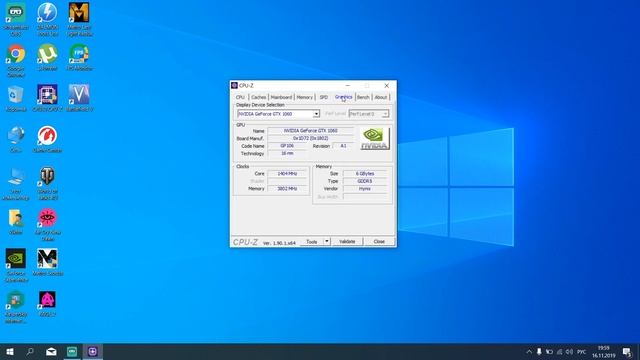Click the Memory clock 3802 MHz value
Image resolution: width=640 pixels, height=360 pixels.
pos(287,189)
